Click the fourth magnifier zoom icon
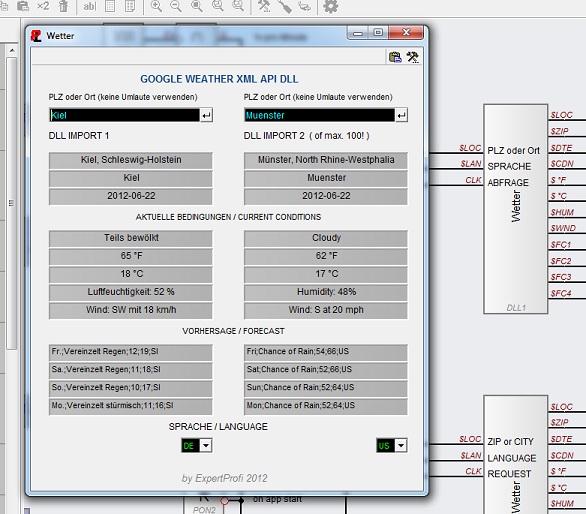The image size is (586, 514). 218,5
